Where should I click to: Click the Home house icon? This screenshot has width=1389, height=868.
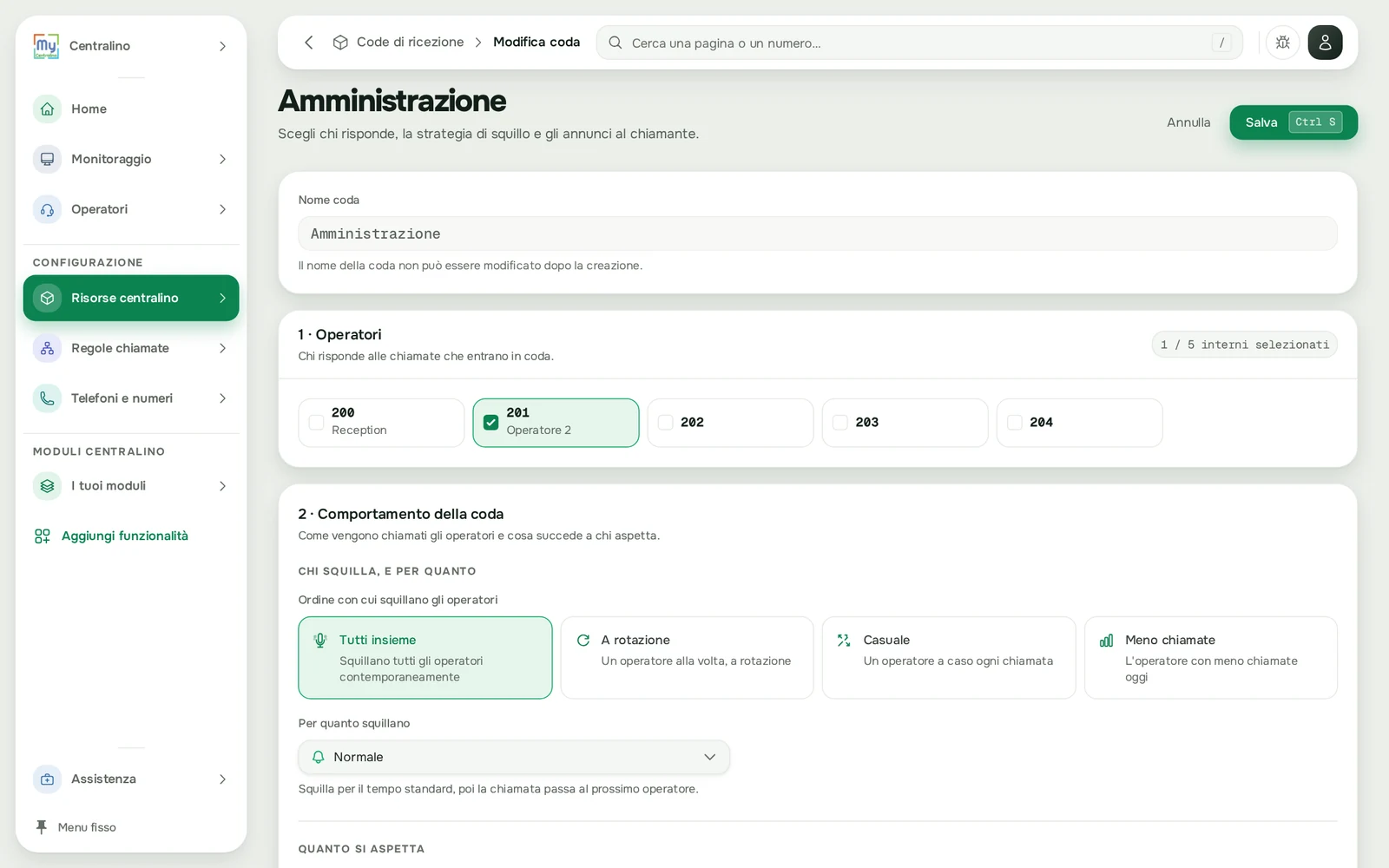point(47,109)
